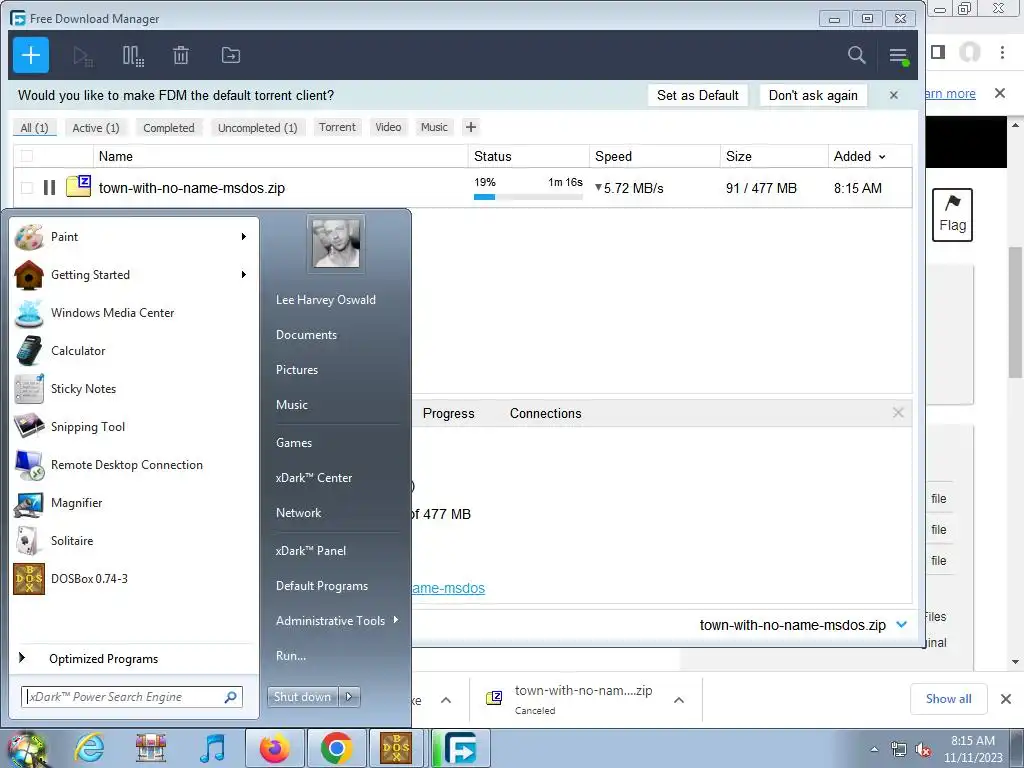Open Chrome's three-dot menu
This screenshot has height=768, width=1024.
click(x=1002, y=52)
